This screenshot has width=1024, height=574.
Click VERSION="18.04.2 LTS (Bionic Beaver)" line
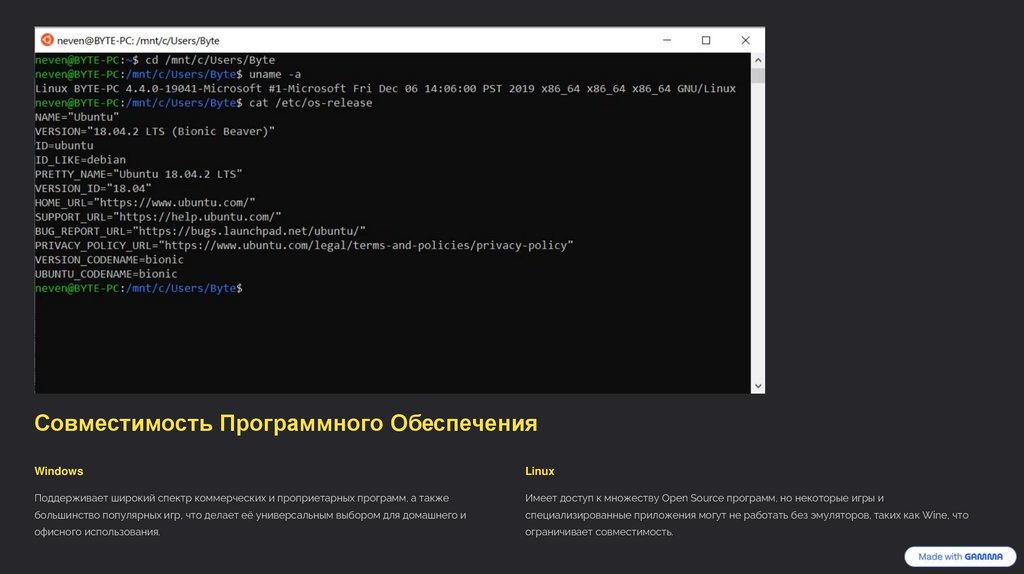[x=155, y=131]
